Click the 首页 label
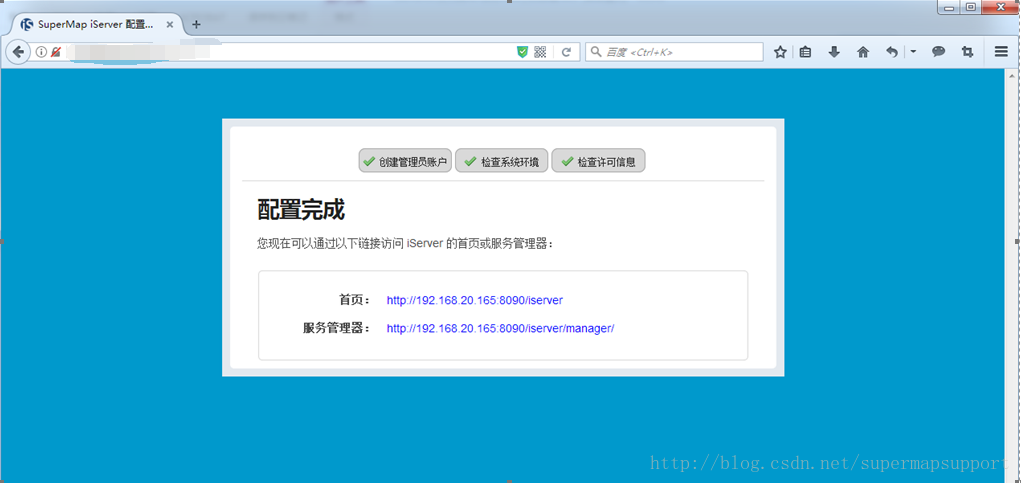The height and width of the screenshot is (483, 1021). pos(354,301)
